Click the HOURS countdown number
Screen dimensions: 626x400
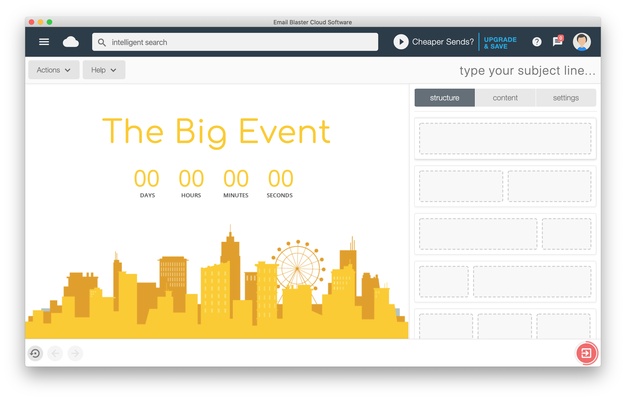point(191,178)
